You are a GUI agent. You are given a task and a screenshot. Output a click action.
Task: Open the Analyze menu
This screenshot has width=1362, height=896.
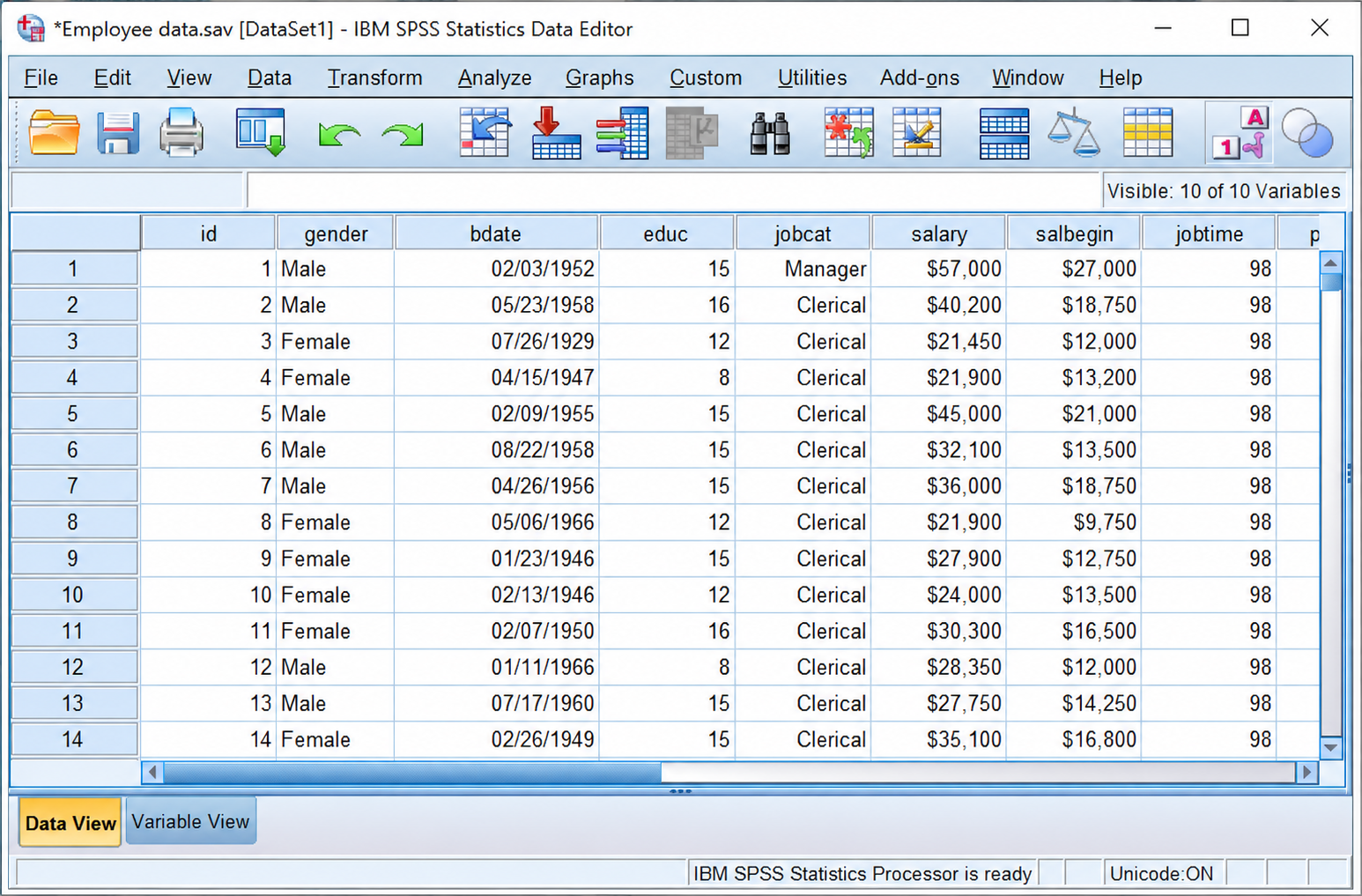495,78
